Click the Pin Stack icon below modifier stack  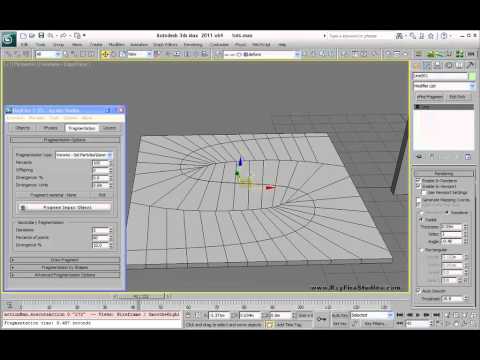coord(419,156)
